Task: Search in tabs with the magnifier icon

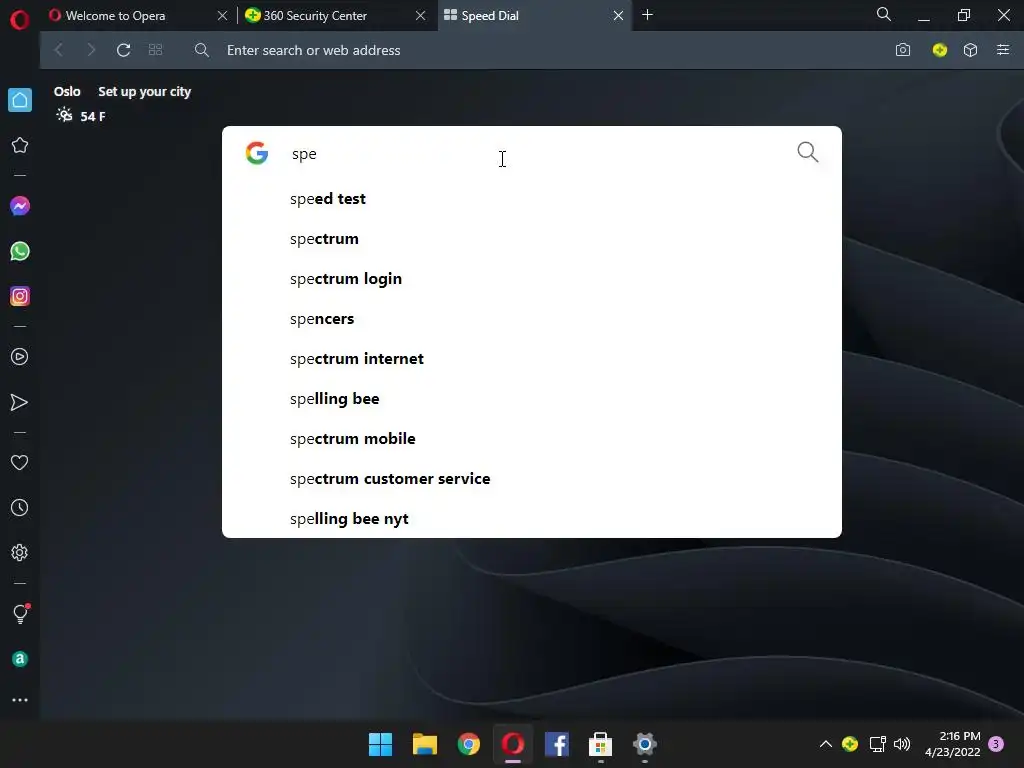Action: [884, 14]
